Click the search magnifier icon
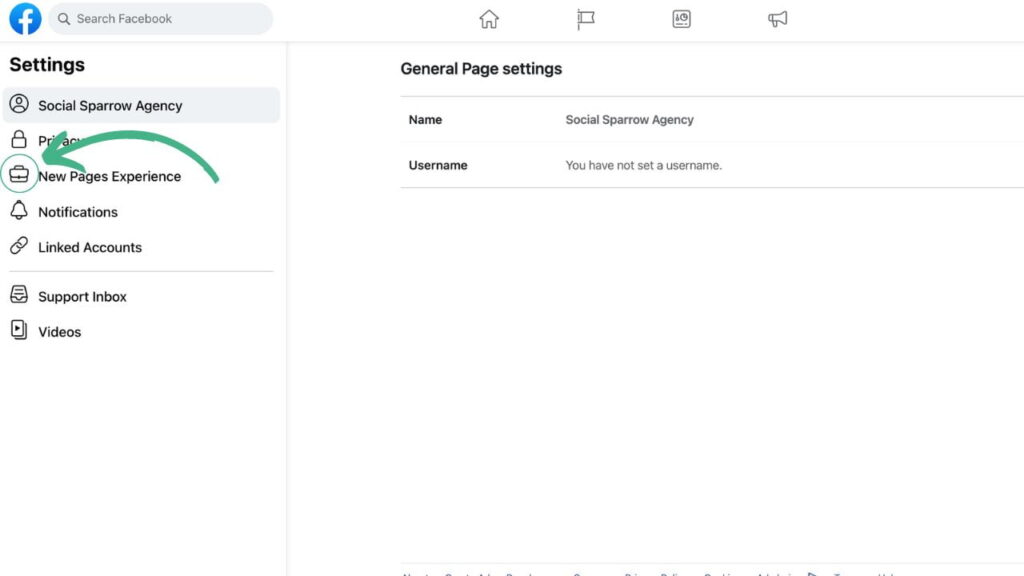 coord(63,19)
